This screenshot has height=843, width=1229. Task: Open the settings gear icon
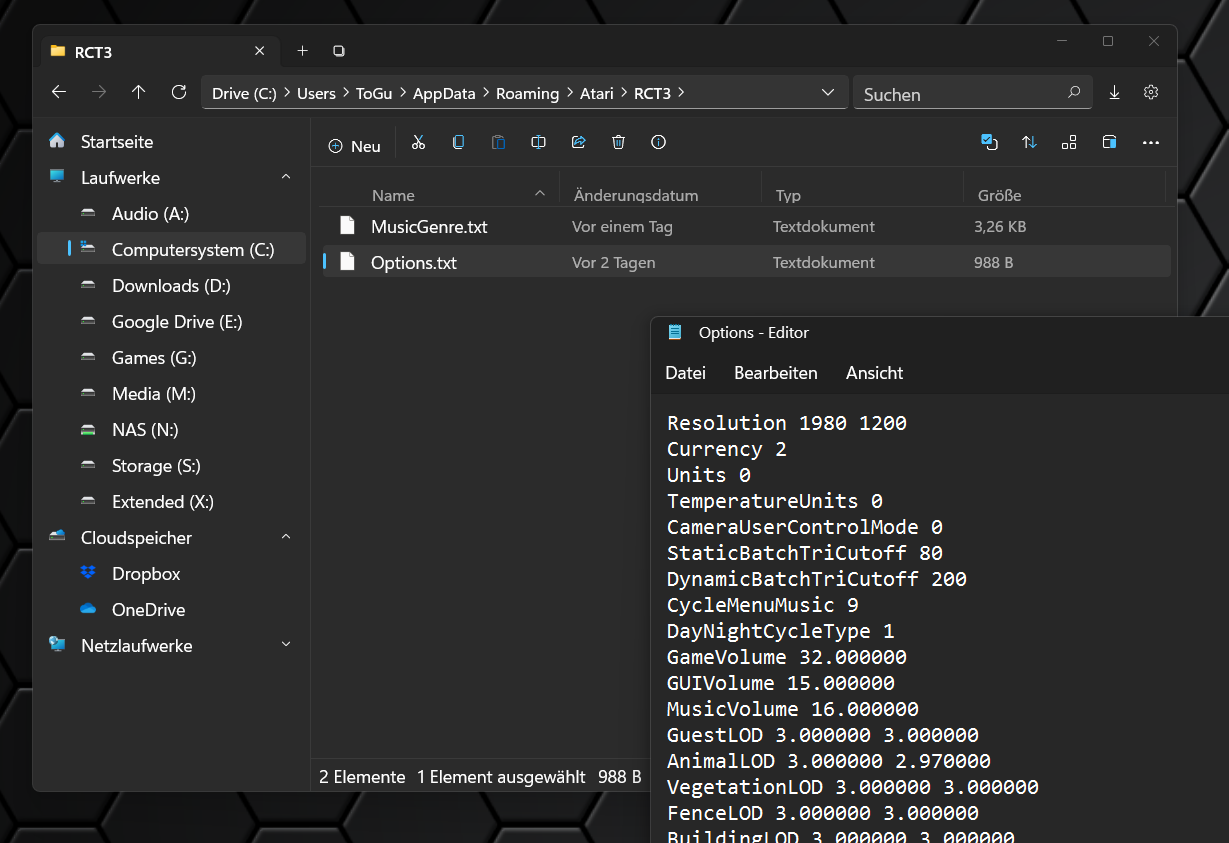click(x=1151, y=93)
